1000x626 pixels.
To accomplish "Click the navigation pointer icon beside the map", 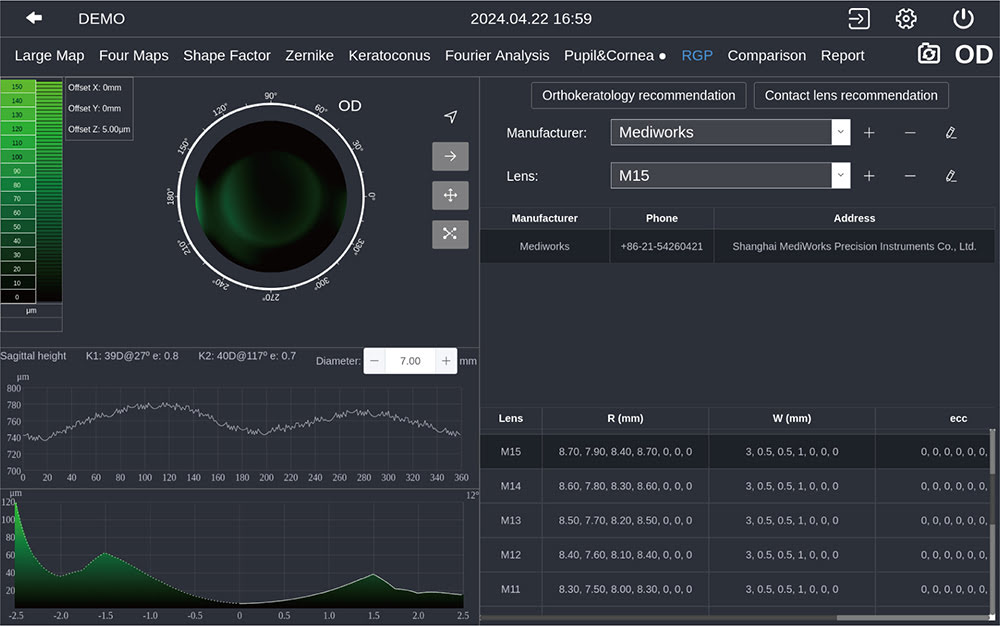I will click(x=450, y=117).
